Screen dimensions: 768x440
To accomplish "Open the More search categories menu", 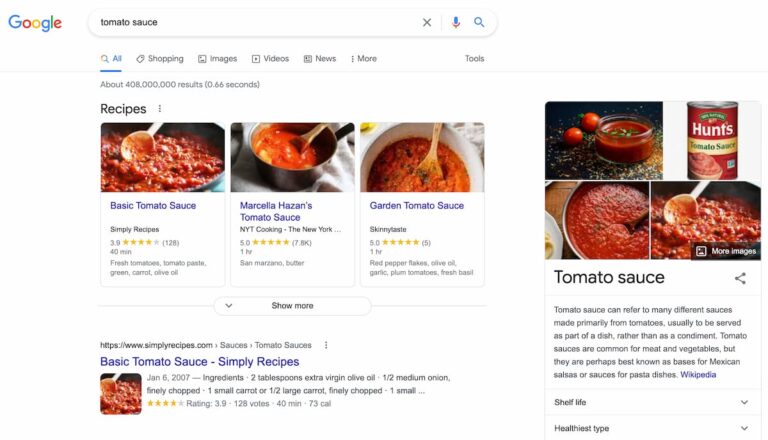I will coord(363,59).
